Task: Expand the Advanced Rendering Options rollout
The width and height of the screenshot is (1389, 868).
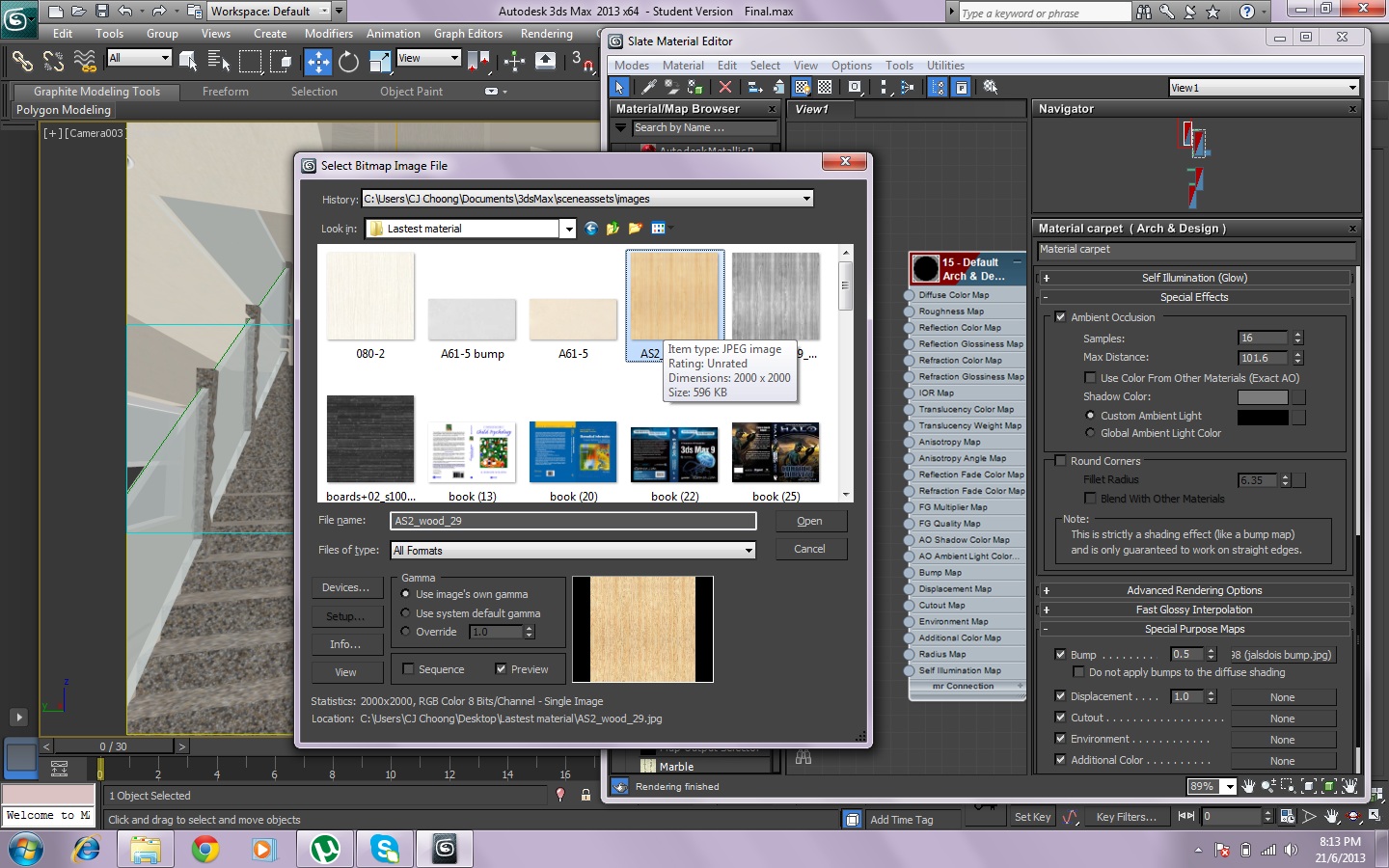Action: pyautogui.click(x=1194, y=590)
